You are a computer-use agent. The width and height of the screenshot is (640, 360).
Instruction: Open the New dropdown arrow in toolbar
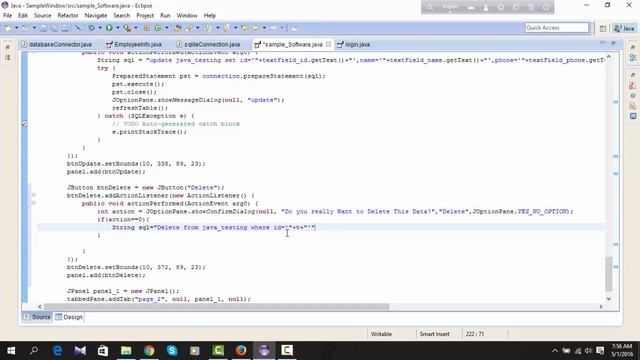click(16, 28)
